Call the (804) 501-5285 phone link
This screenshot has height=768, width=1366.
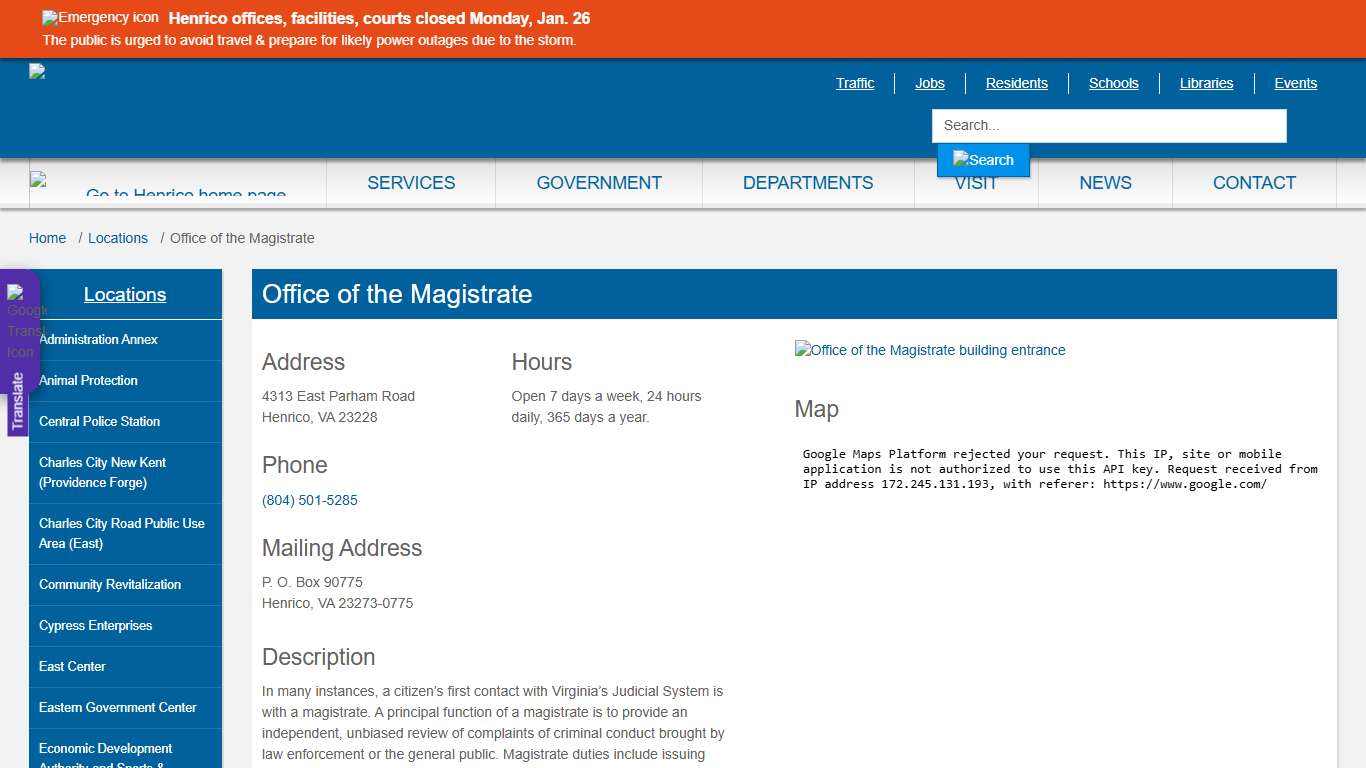coord(309,500)
